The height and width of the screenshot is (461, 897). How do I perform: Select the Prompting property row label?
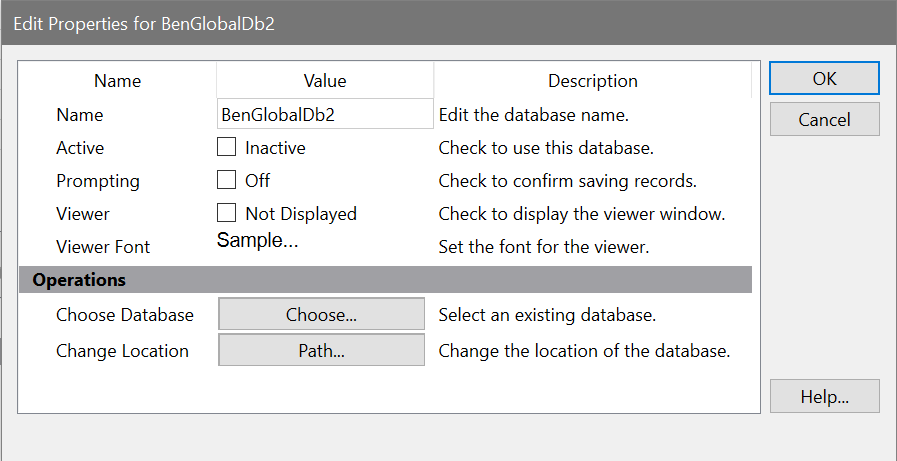pos(98,181)
